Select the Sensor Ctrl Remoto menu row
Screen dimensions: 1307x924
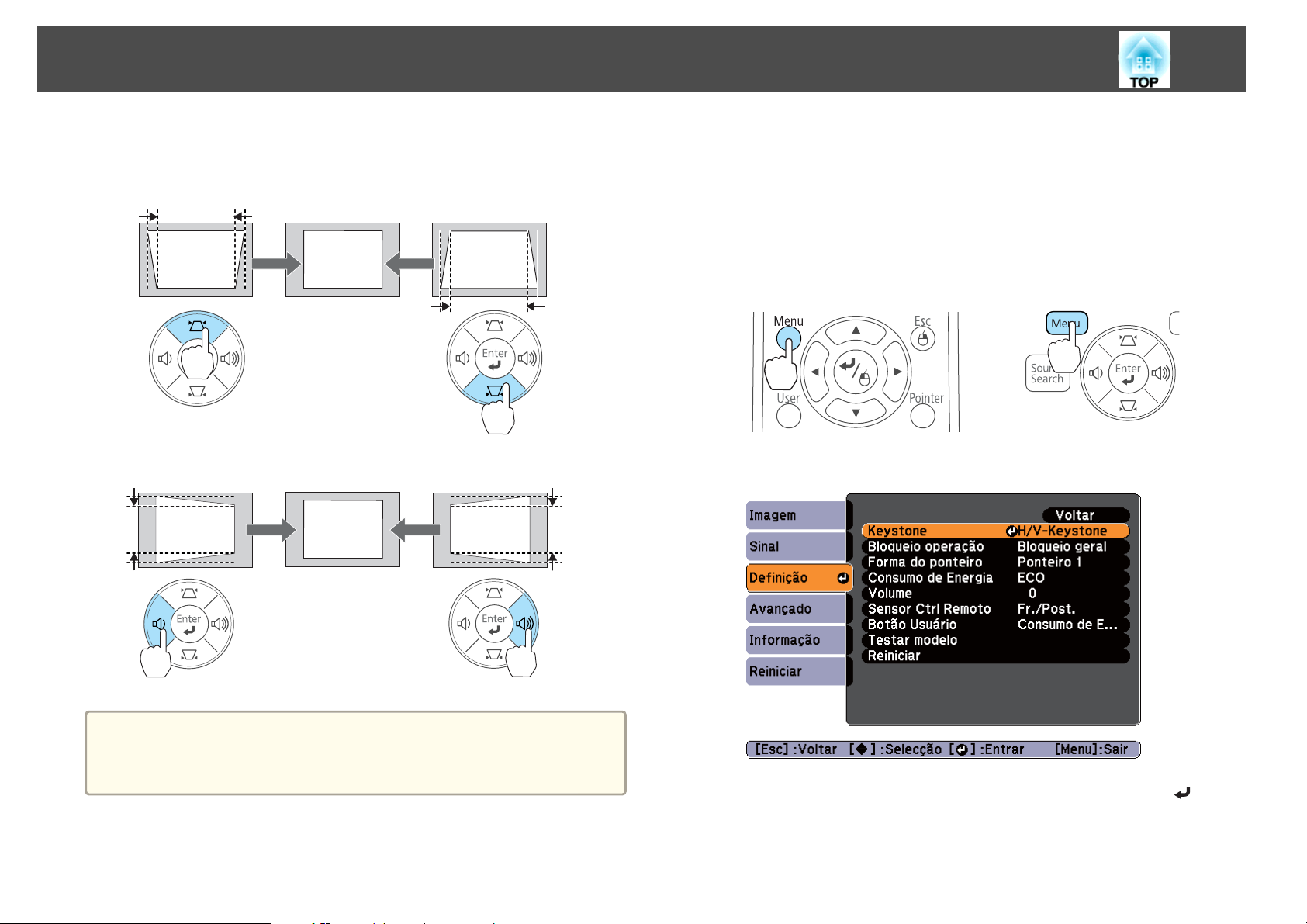pyautogui.click(x=995, y=609)
